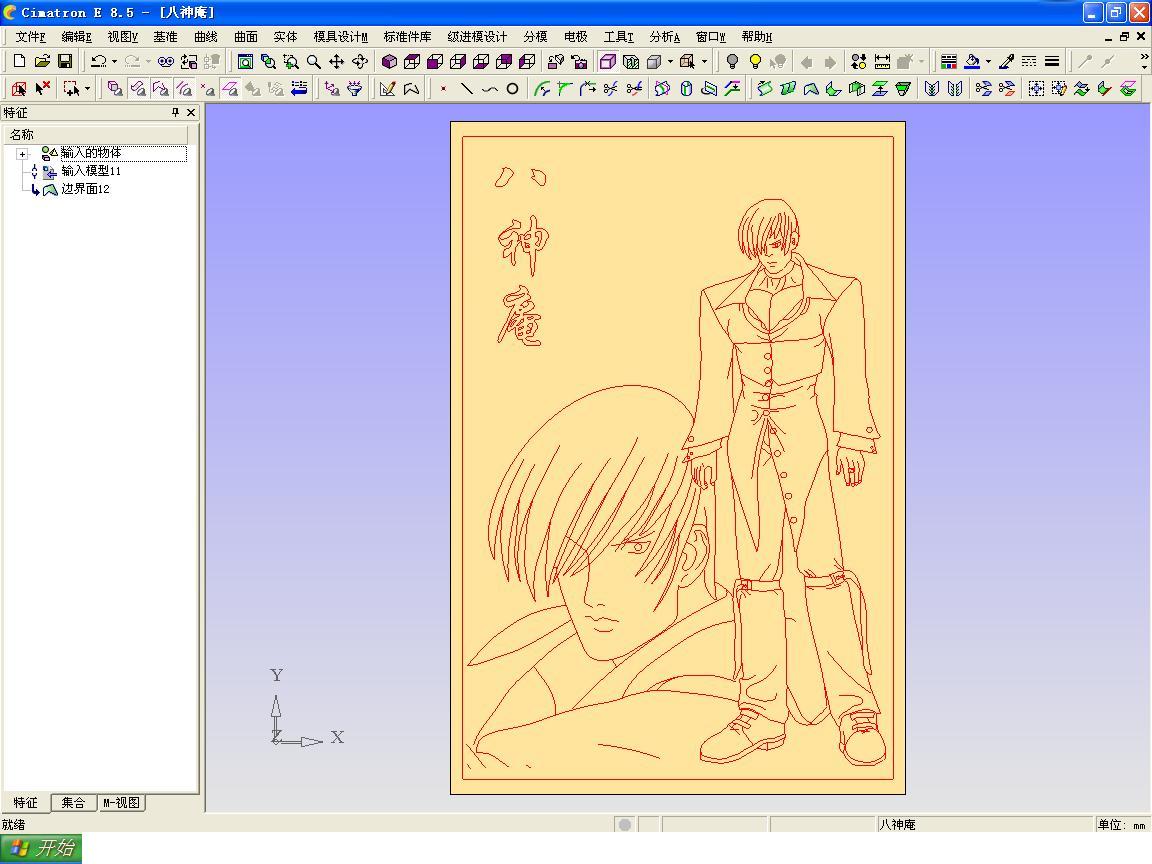Select the 边界面12 feature

point(85,189)
